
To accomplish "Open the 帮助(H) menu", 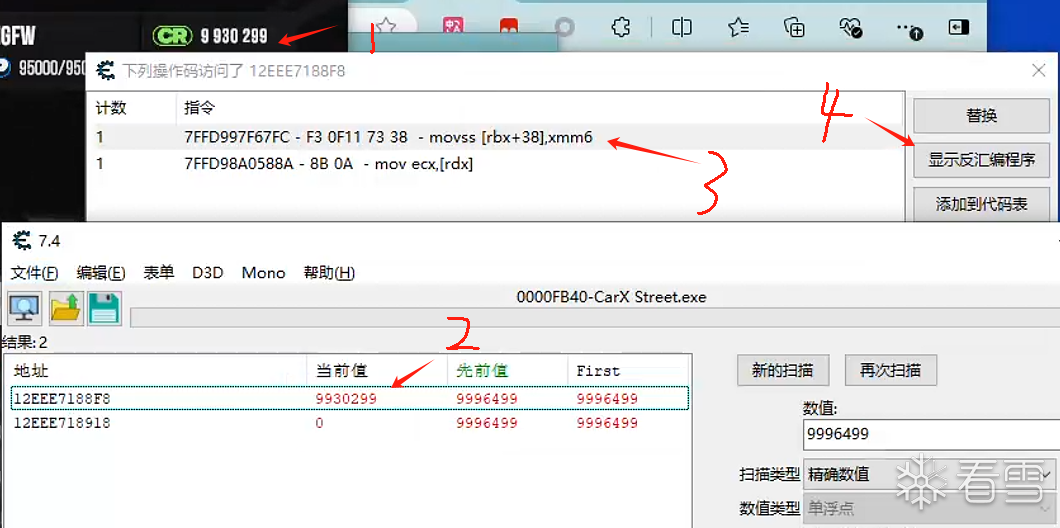I will [x=329, y=273].
